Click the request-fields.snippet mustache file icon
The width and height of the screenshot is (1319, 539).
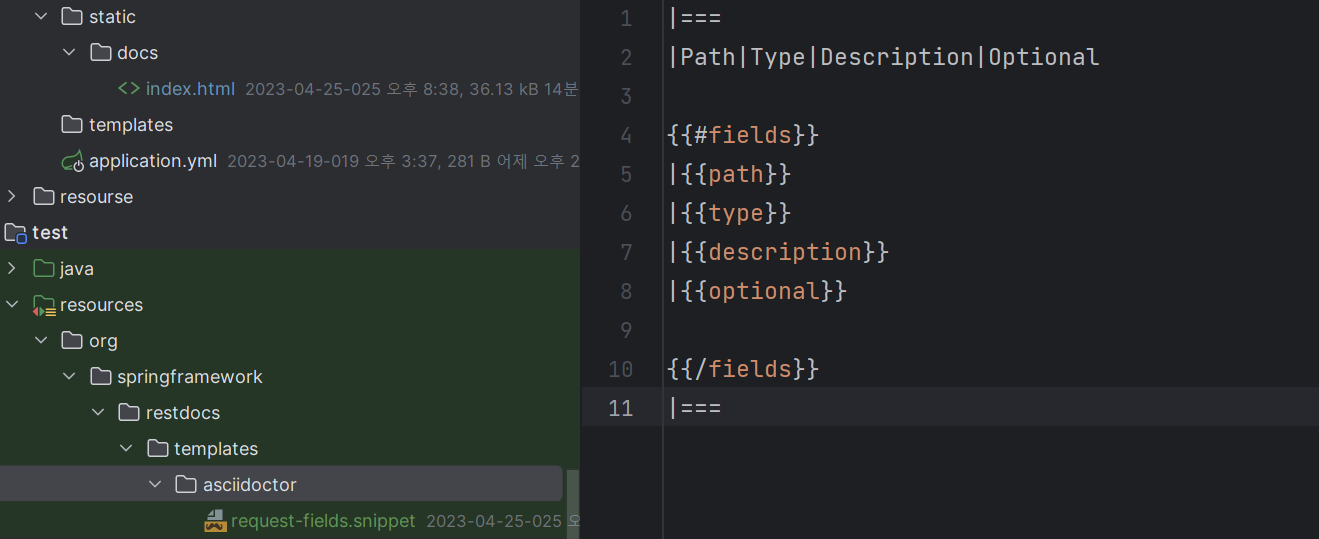215,520
